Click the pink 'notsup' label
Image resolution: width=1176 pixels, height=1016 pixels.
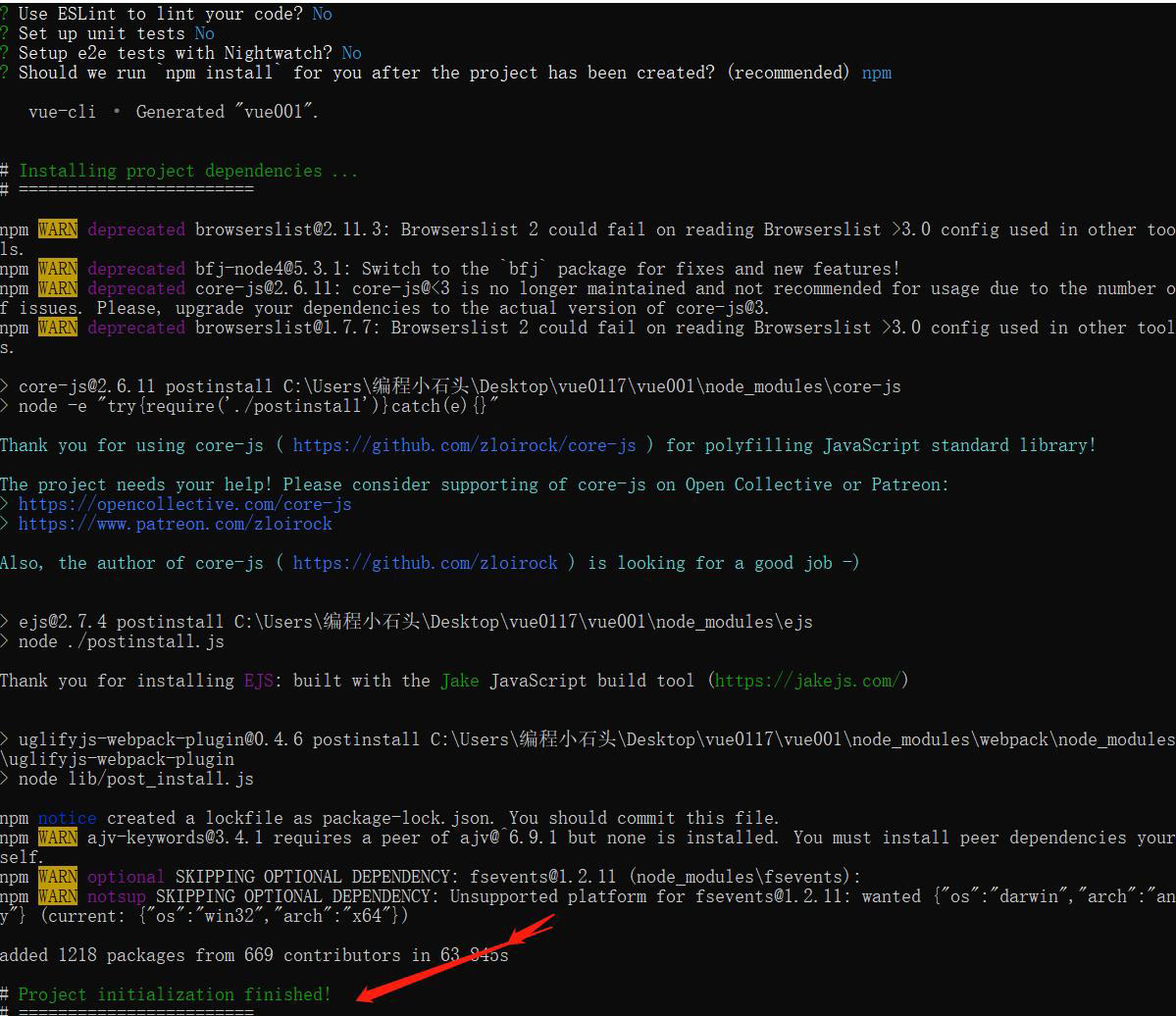(x=117, y=896)
